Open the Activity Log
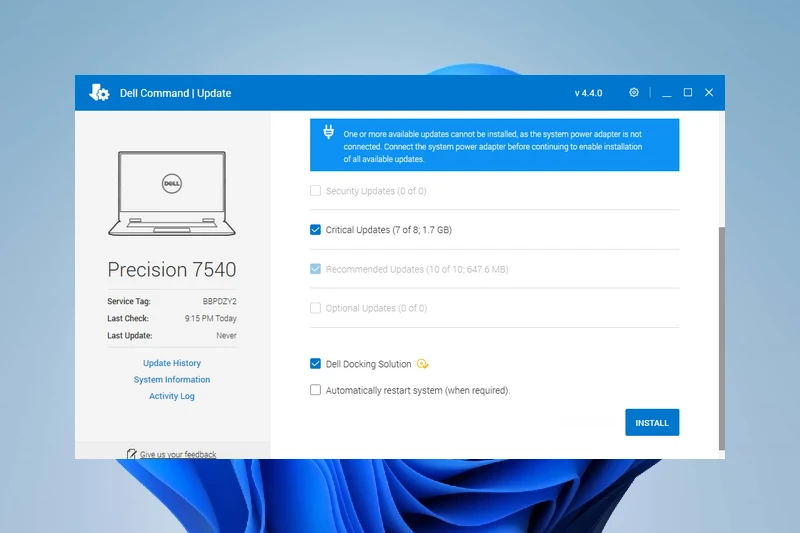Screen dimensions: 800x533 coord(172,396)
